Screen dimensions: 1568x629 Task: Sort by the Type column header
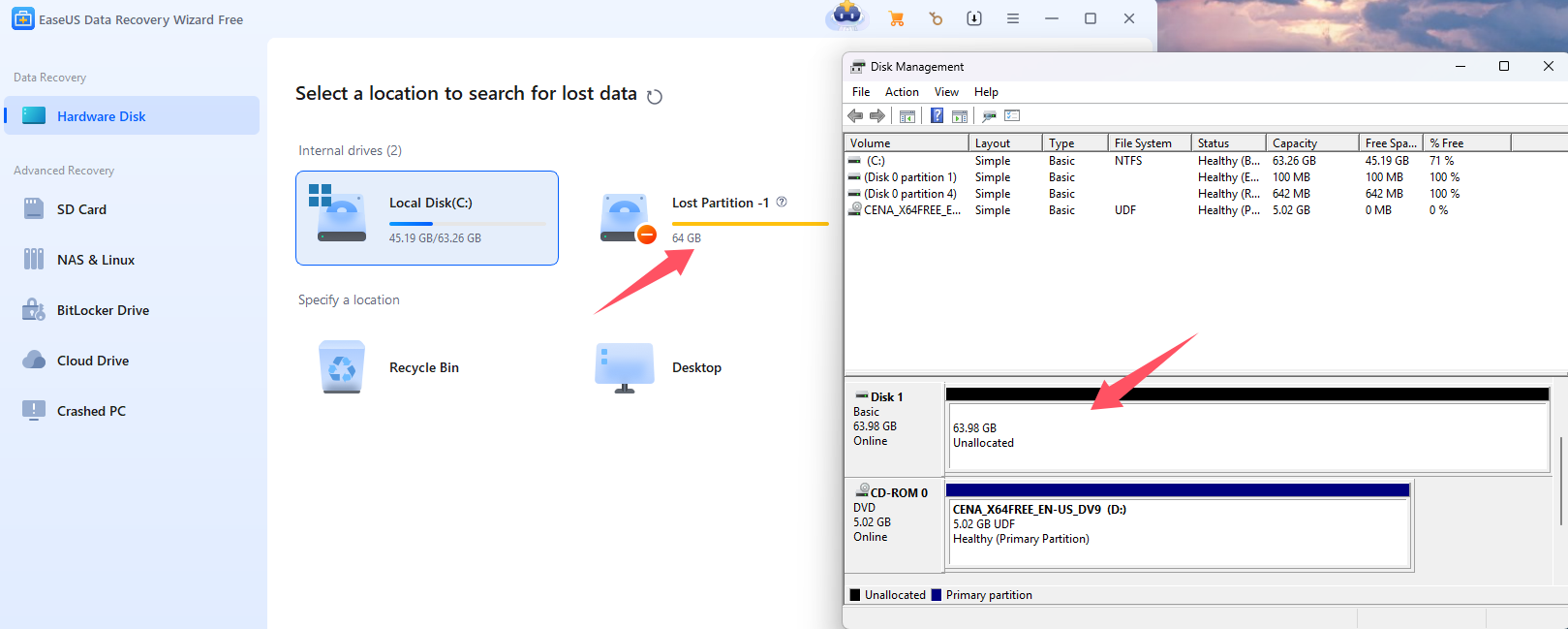[1075, 142]
